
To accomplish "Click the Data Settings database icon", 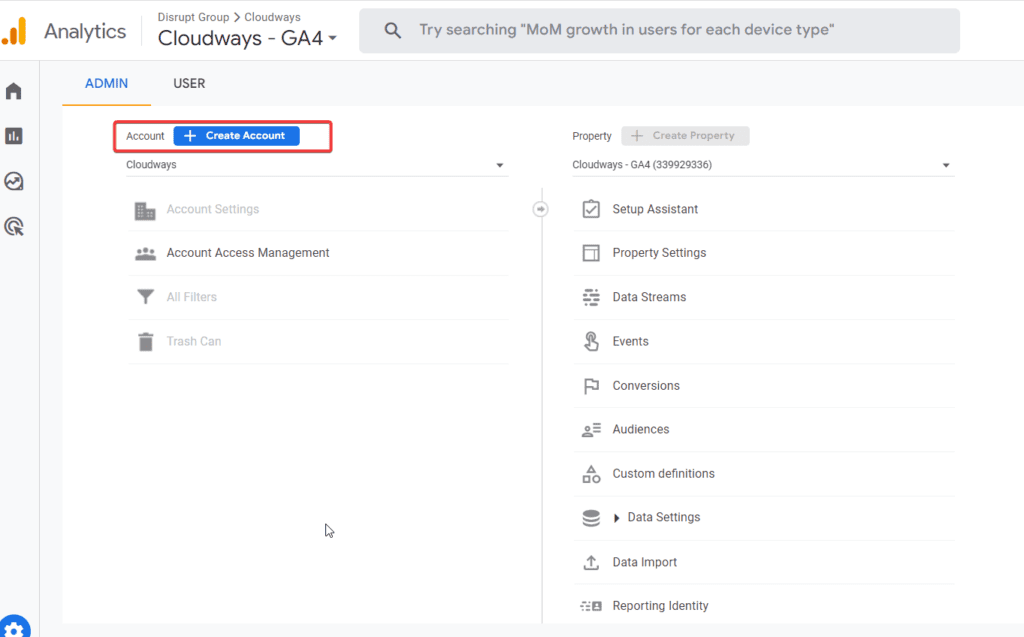I will tap(591, 518).
